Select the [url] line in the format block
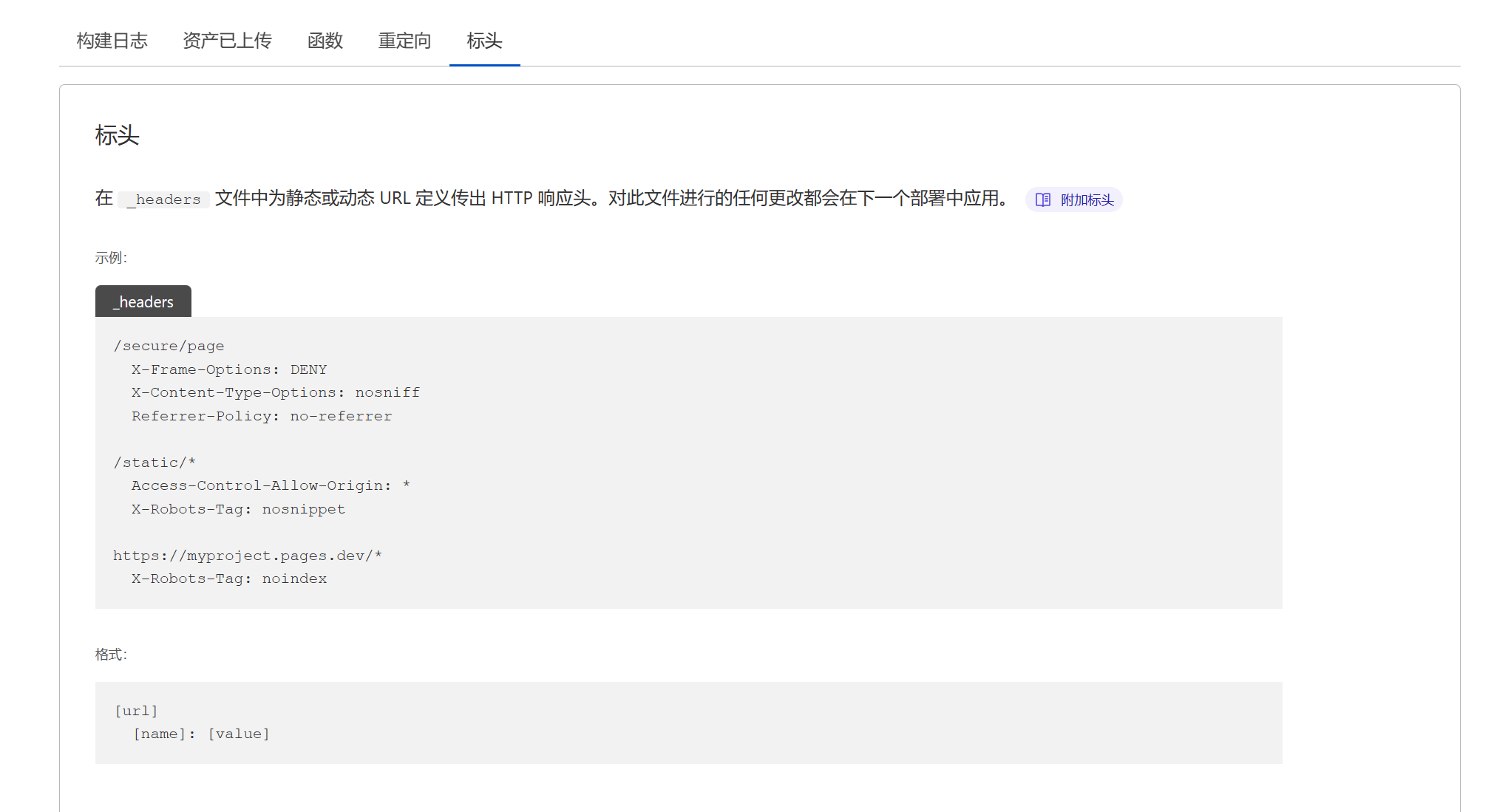 136,710
